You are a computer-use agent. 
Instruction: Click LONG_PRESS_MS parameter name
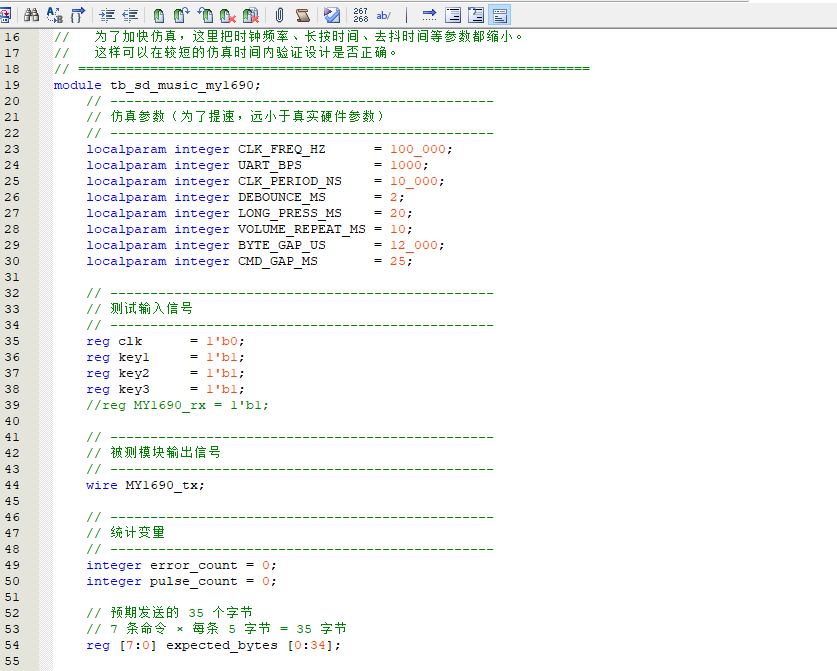290,213
